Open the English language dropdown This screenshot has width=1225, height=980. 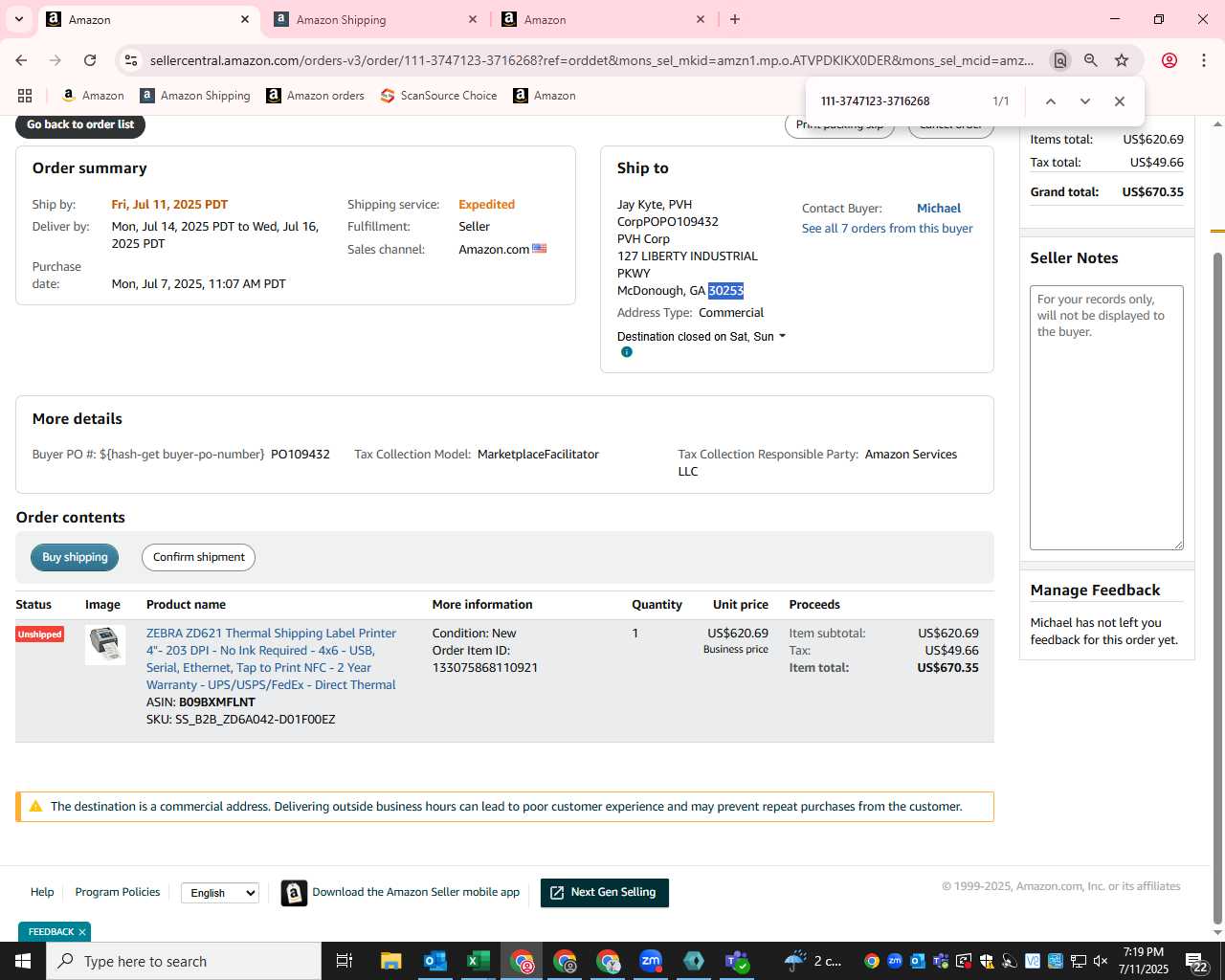tap(220, 893)
